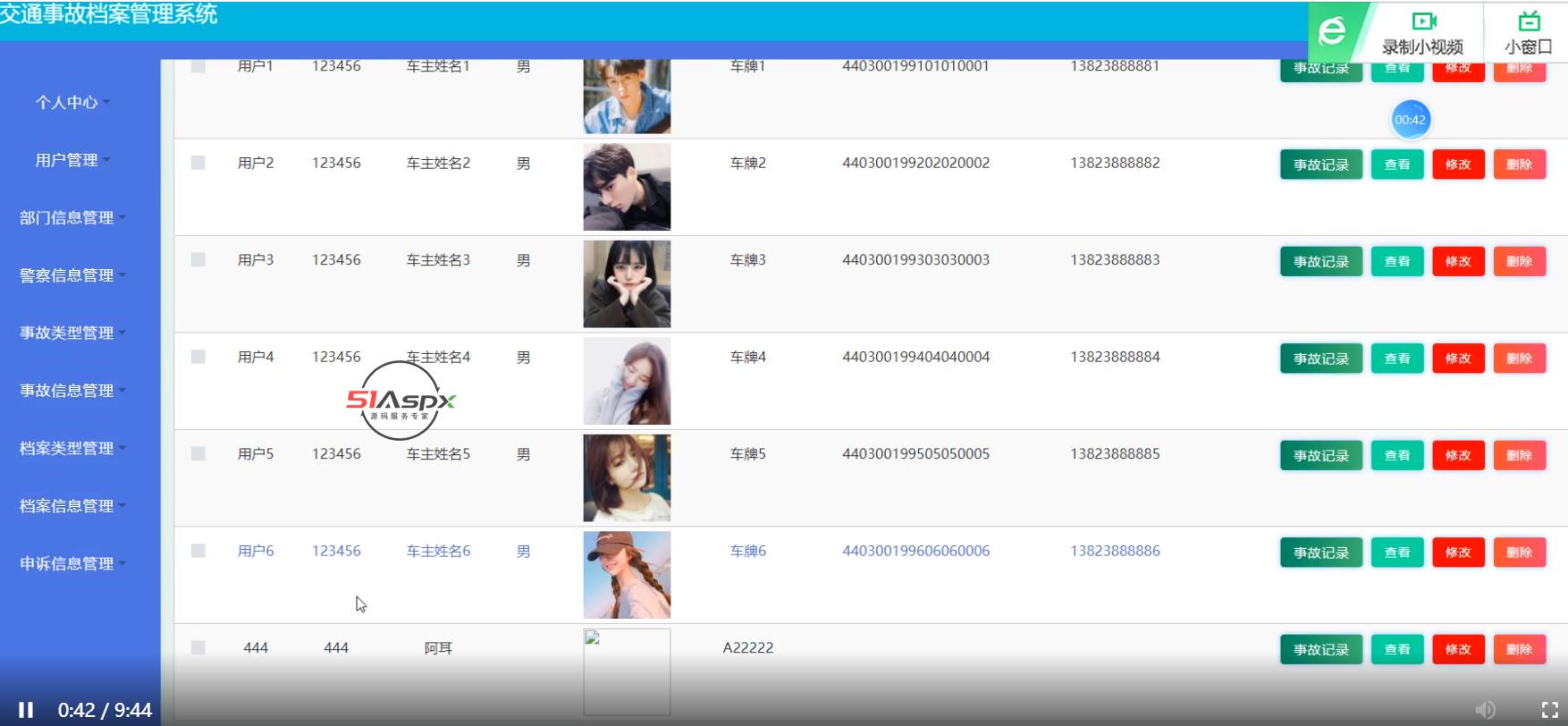This screenshot has width=1568, height=726.
Task: Open 事故记录 for 用户5
Action: pos(1321,455)
